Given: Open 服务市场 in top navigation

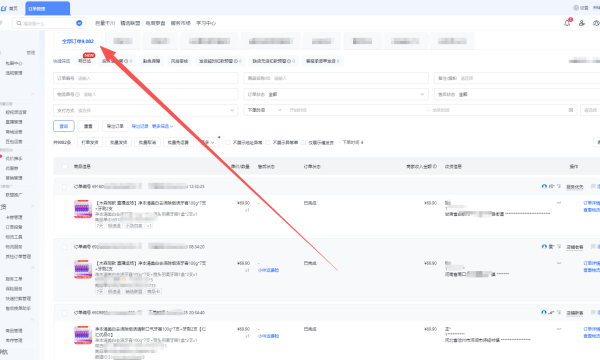Looking at the screenshot, I should pos(181,23).
